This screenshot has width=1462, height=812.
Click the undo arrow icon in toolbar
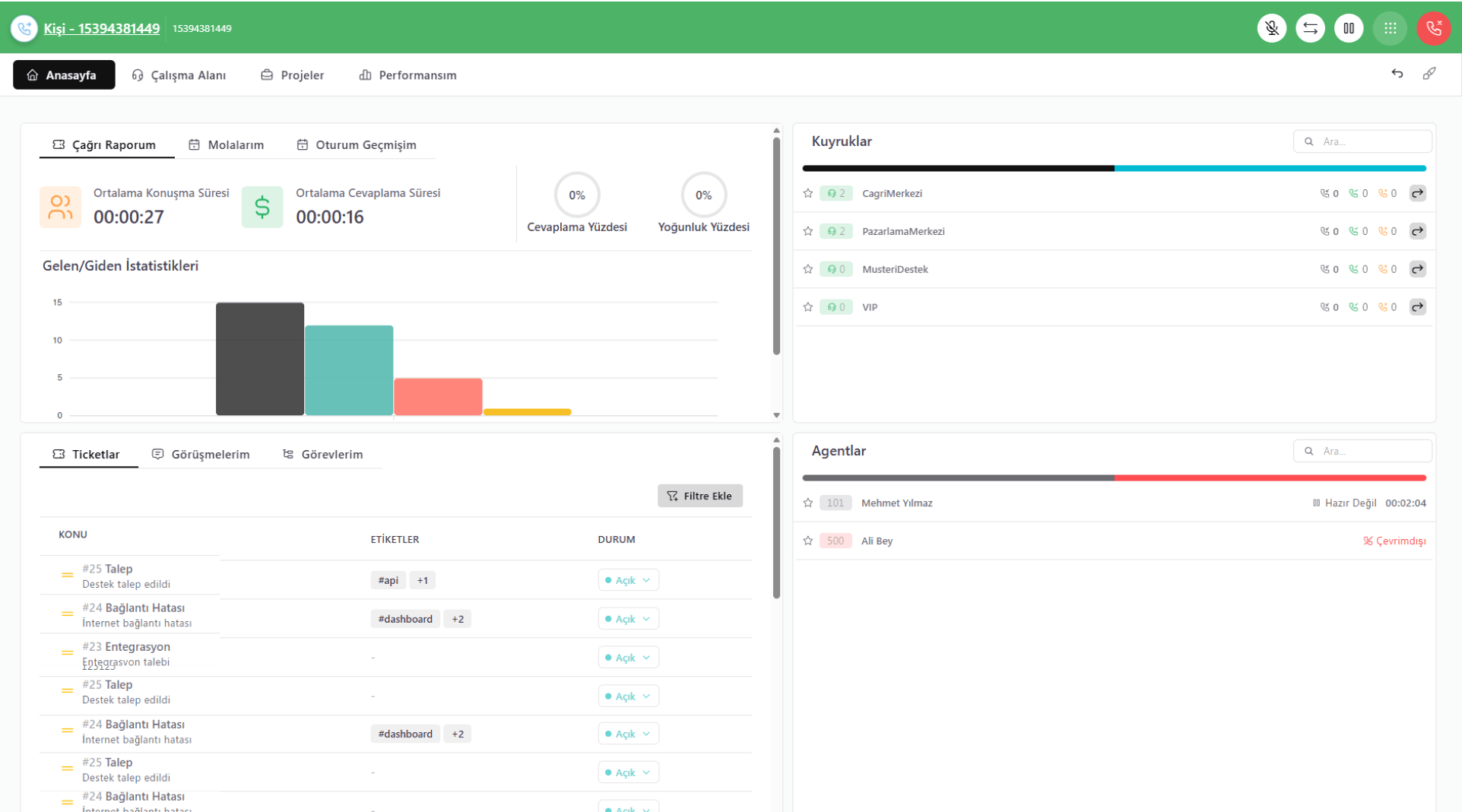(1397, 74)
